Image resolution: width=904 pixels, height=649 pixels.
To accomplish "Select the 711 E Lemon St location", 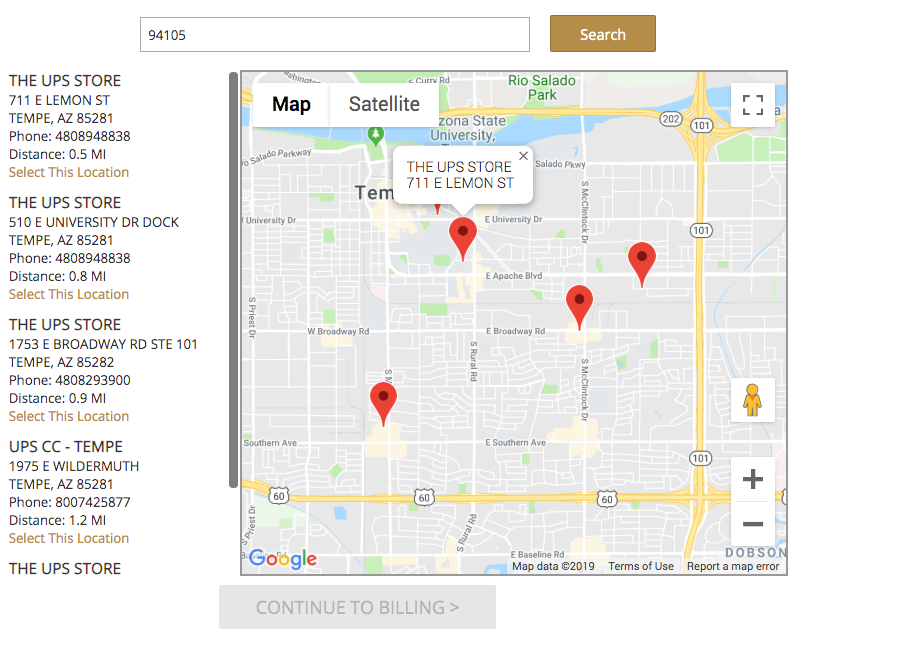I will pos(69,172).
